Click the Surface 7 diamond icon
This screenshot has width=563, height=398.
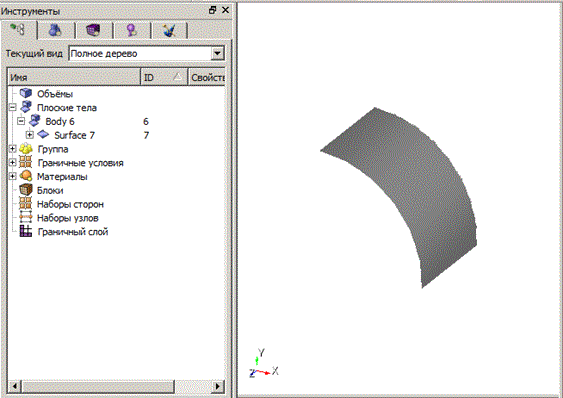pos(43,134)
